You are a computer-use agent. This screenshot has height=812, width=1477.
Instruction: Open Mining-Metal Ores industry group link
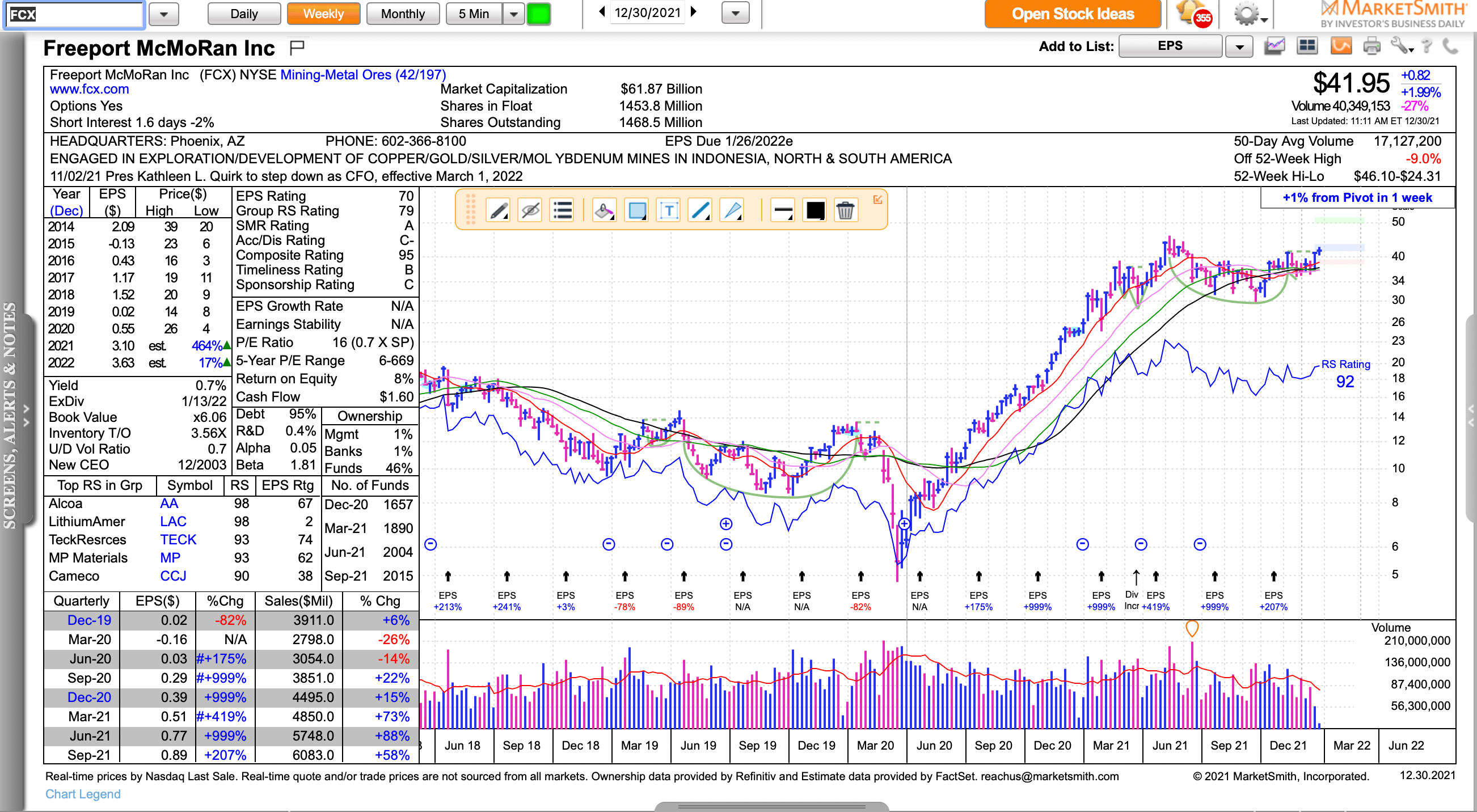click(x=363, y=75)
